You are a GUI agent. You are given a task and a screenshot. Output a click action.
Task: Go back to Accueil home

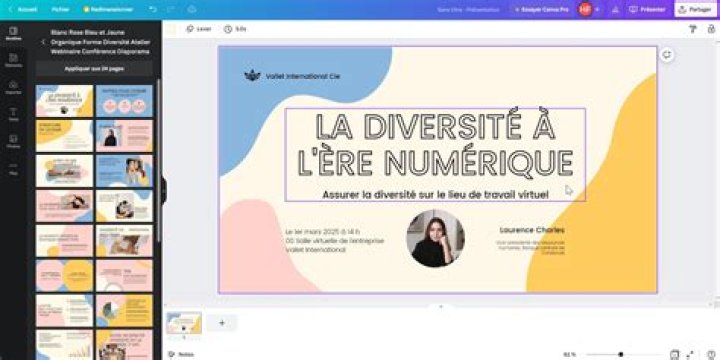pyautogui.click(x=23, y=9)
